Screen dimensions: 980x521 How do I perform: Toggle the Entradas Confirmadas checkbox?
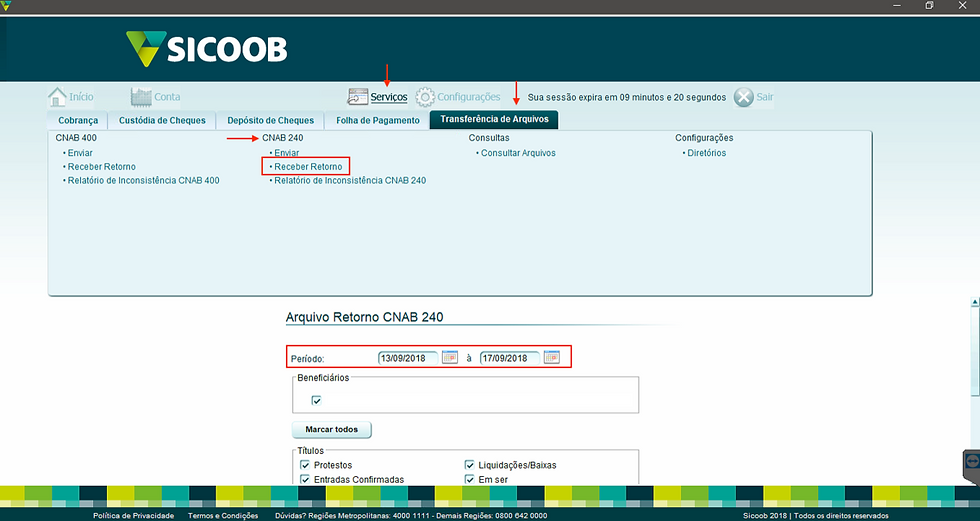(x=305, y=479)
